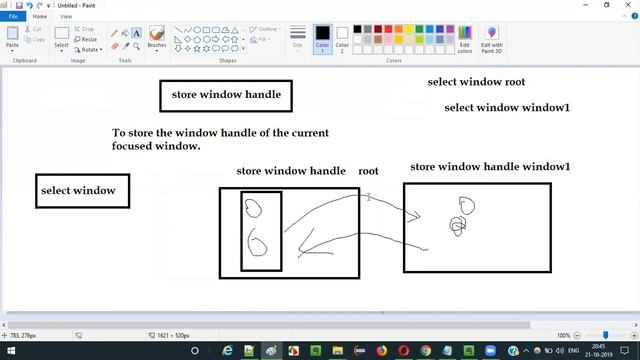Open Internet Explorer from the taskbar
Image resolution: width=640 pixels, height=360 pixels.
(227, 351)
